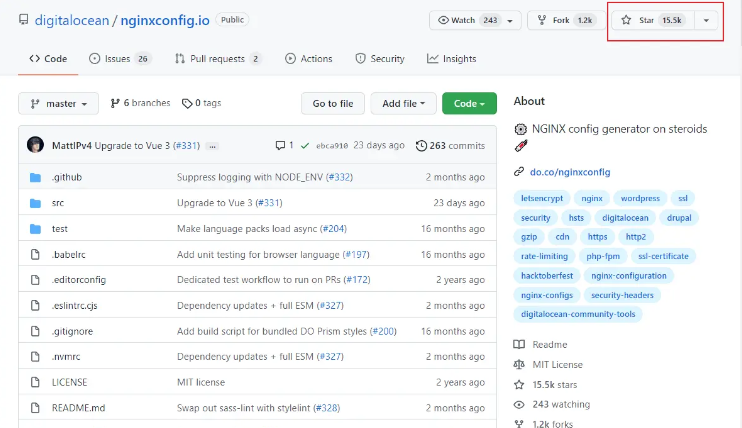Open the nginxconfig.io repository link

(x=165, y=20)
